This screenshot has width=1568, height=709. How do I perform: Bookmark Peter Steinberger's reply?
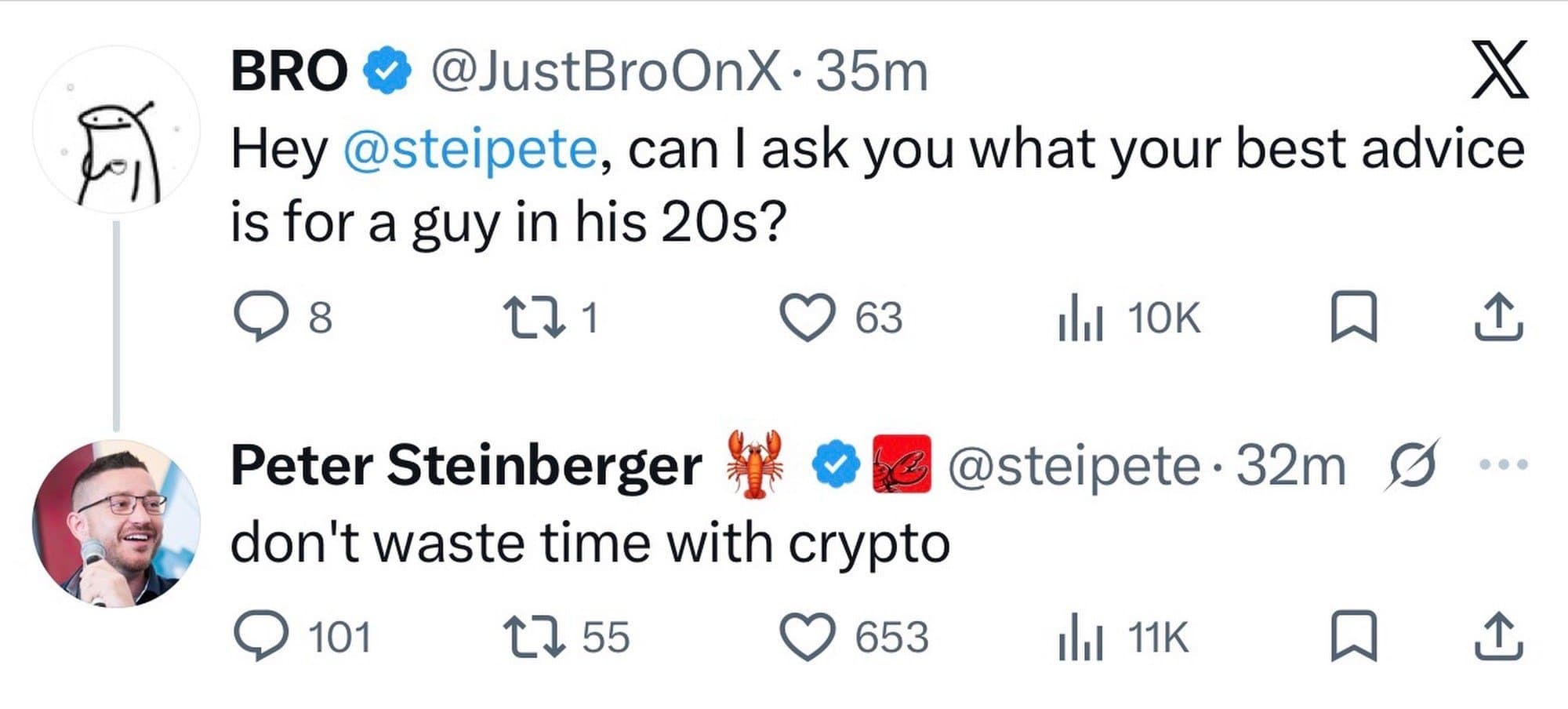click(1353, 636)
